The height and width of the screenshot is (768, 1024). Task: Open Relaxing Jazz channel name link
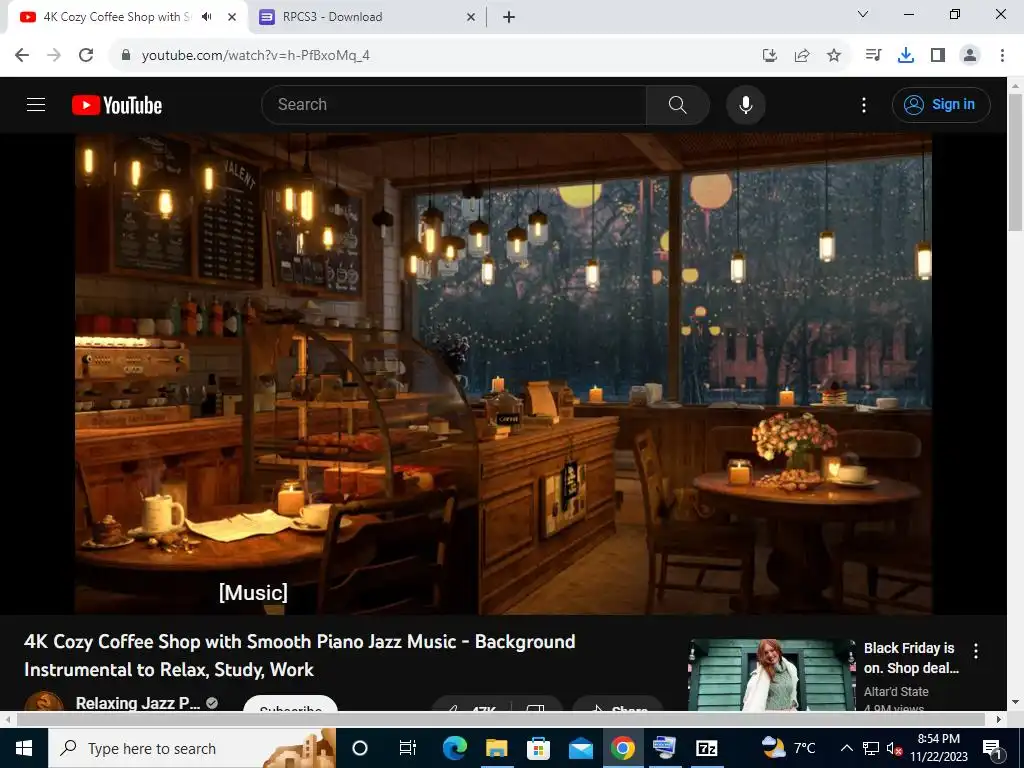click(x=138, y=703)
